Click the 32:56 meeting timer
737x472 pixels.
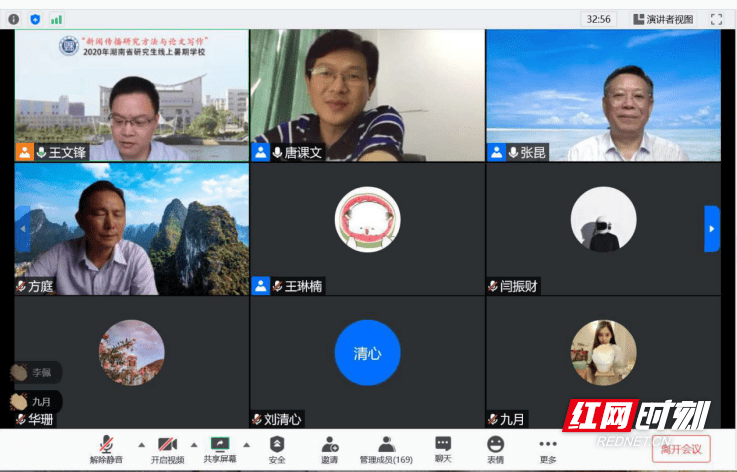click(x=598, y=19)
